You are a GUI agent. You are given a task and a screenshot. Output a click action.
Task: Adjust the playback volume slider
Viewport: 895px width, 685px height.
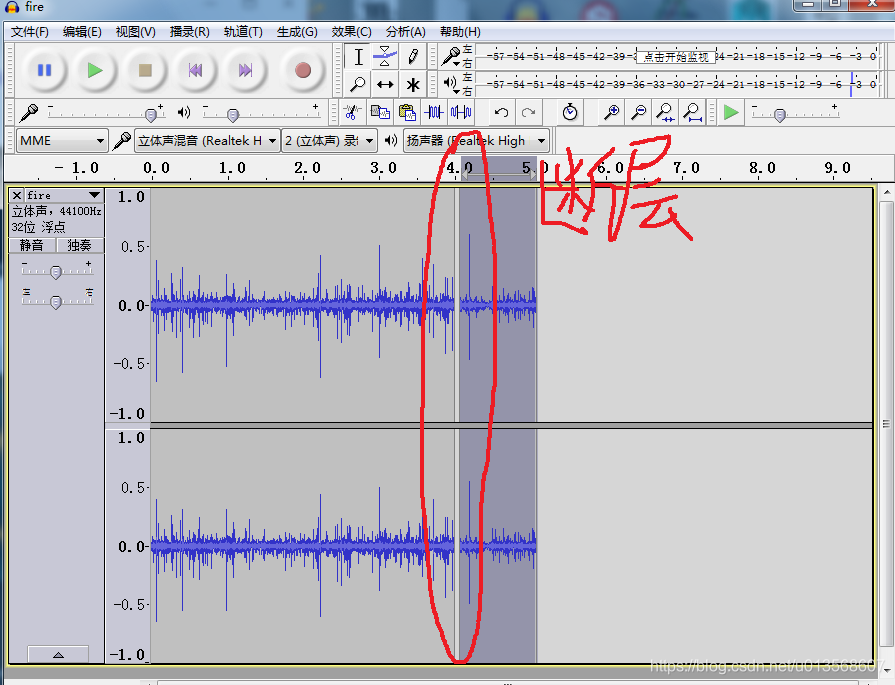pos(232,115)
